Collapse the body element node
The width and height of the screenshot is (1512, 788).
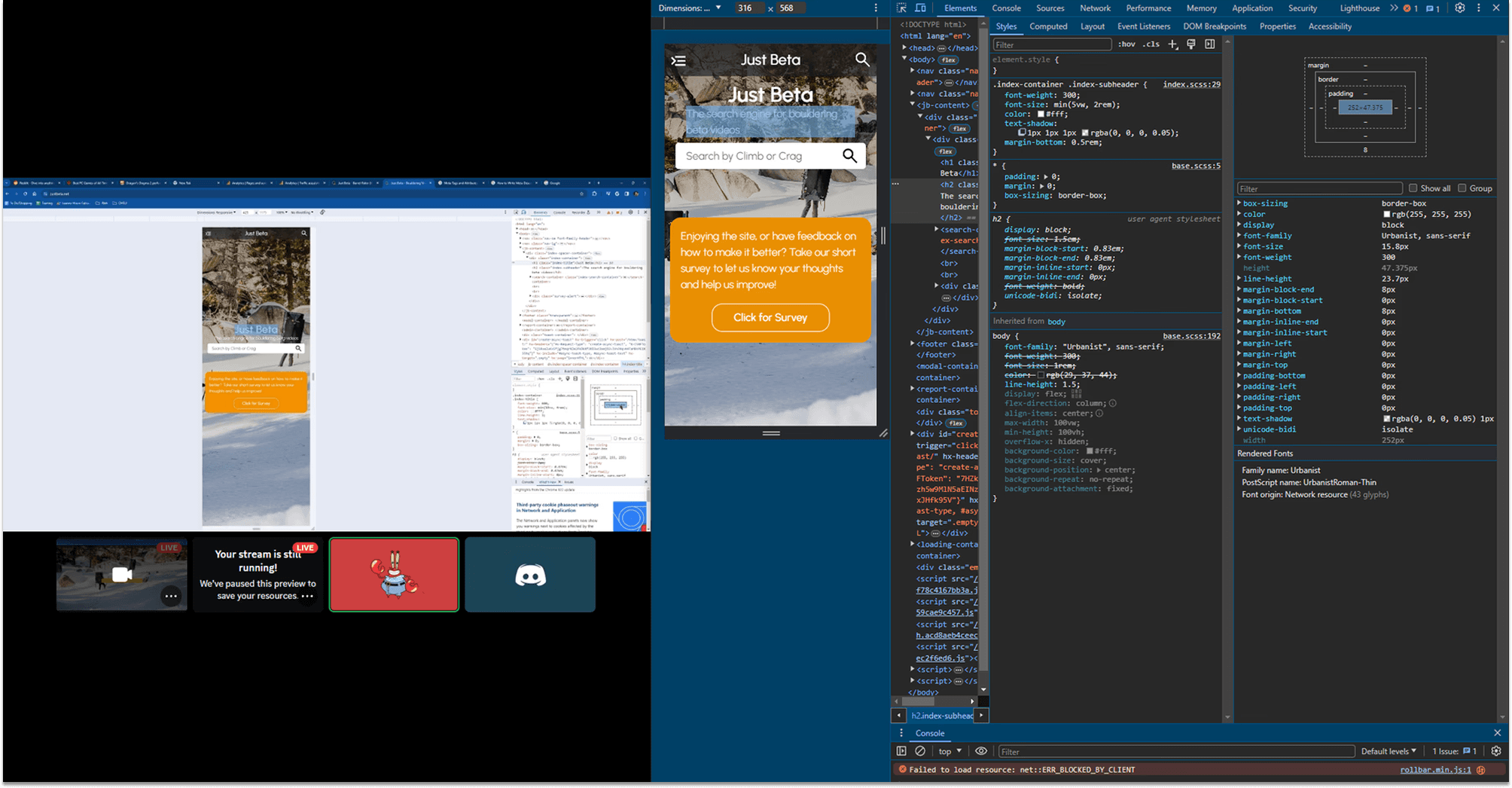click(x=905, y=59)
